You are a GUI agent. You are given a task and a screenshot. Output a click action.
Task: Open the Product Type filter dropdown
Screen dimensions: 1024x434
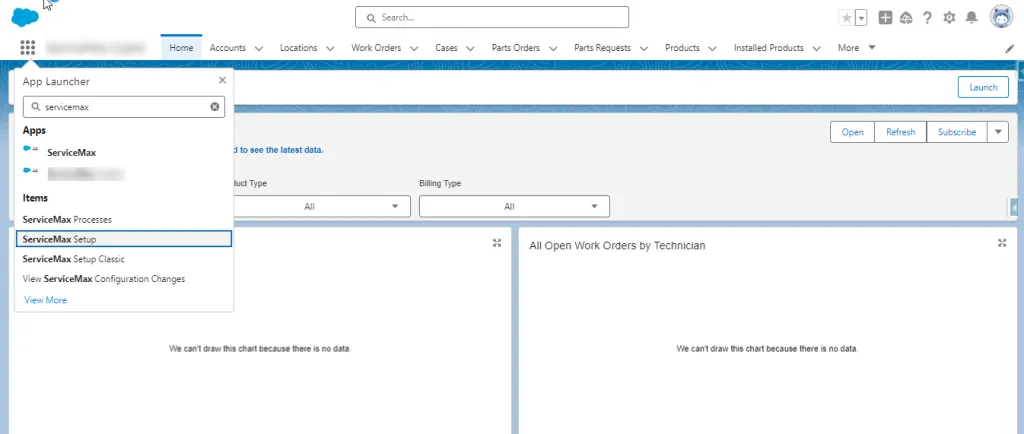[x=321, y=206]
